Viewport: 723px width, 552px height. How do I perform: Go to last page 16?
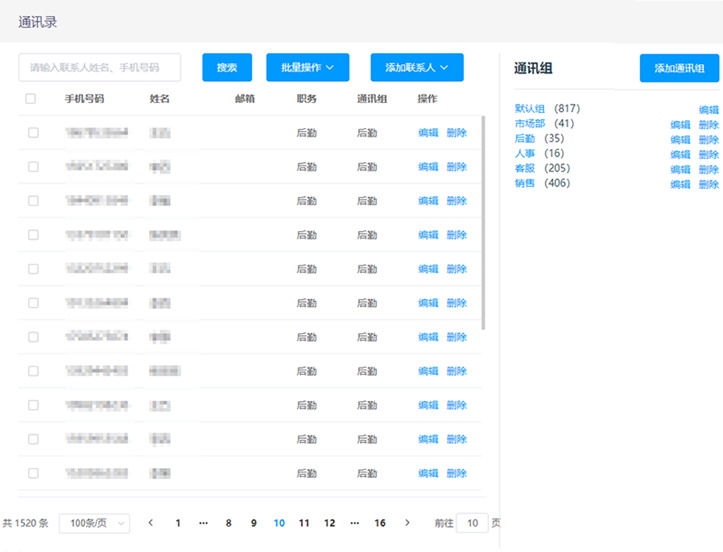tap(380, 523)
